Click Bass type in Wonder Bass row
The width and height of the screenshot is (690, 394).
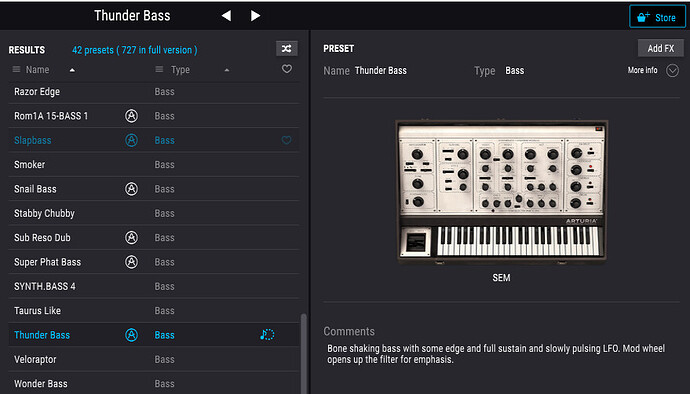(165, 383)
